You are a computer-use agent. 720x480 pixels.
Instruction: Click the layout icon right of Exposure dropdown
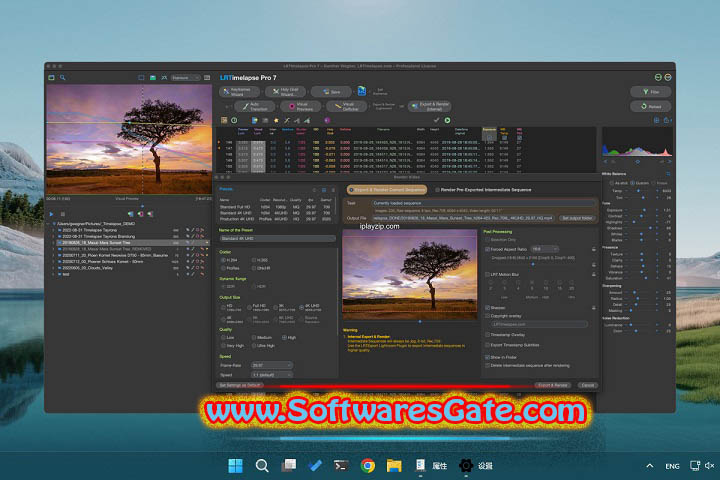[x=207, y=78]
